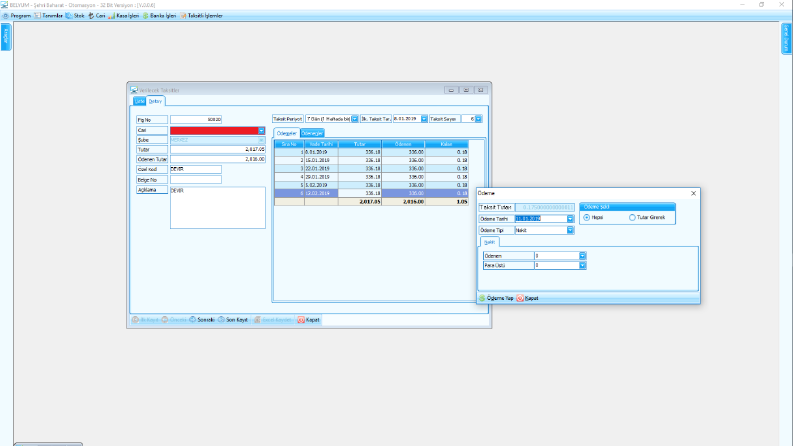
Task: Open the Ödeme Tipi dropdown
Action: [570, 230]
